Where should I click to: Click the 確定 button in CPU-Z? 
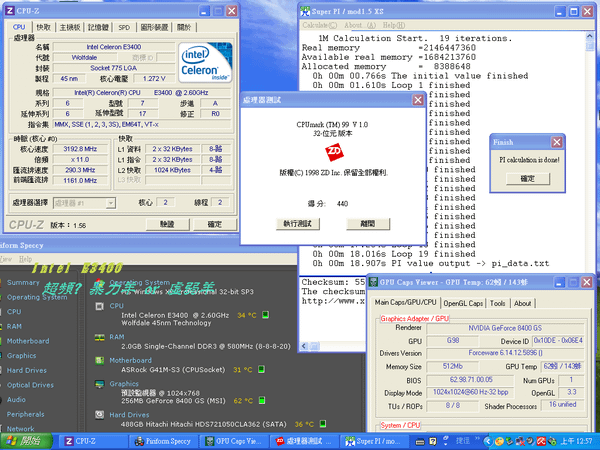click(x=215, y=224)
